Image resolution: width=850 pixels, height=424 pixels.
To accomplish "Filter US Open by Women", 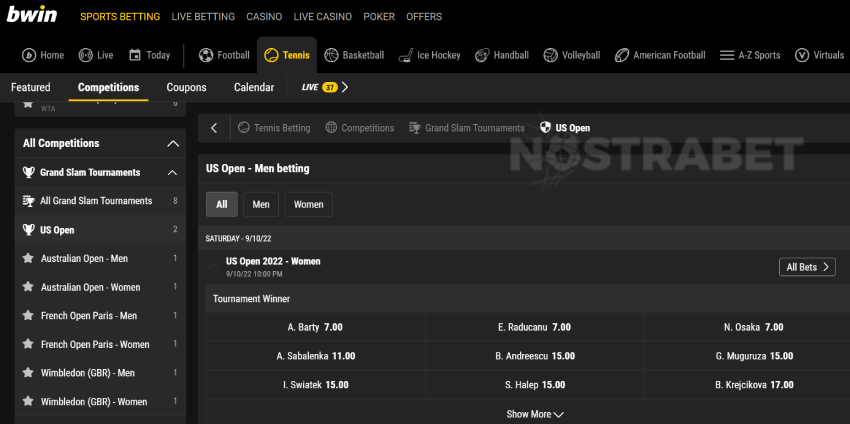I will coord(308,204).
